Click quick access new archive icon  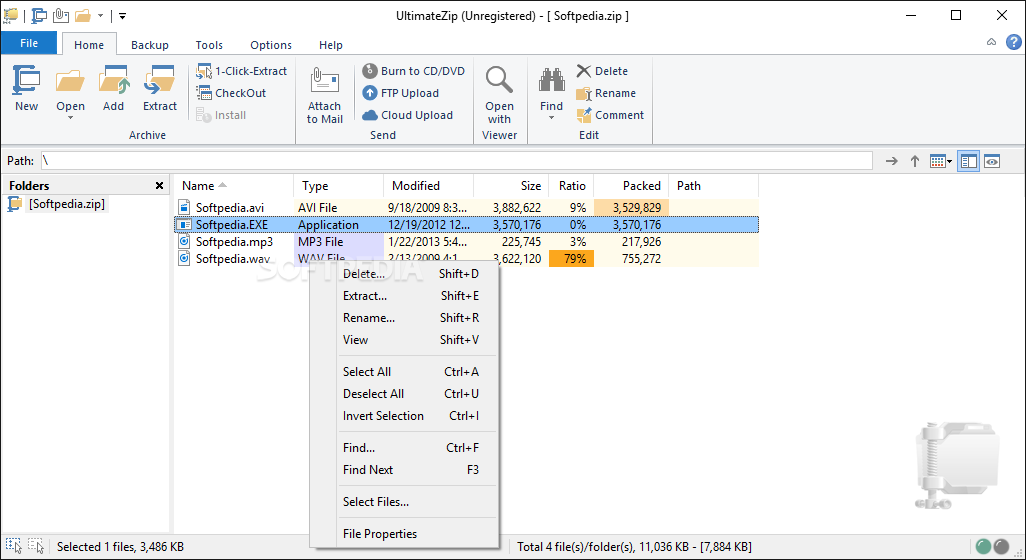click(39, 15)
